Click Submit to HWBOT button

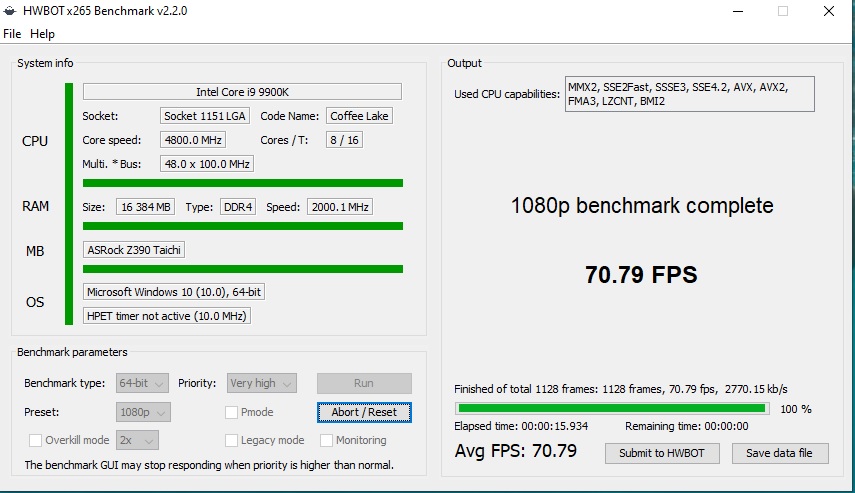pyautogui.click(x=662, y=453)
